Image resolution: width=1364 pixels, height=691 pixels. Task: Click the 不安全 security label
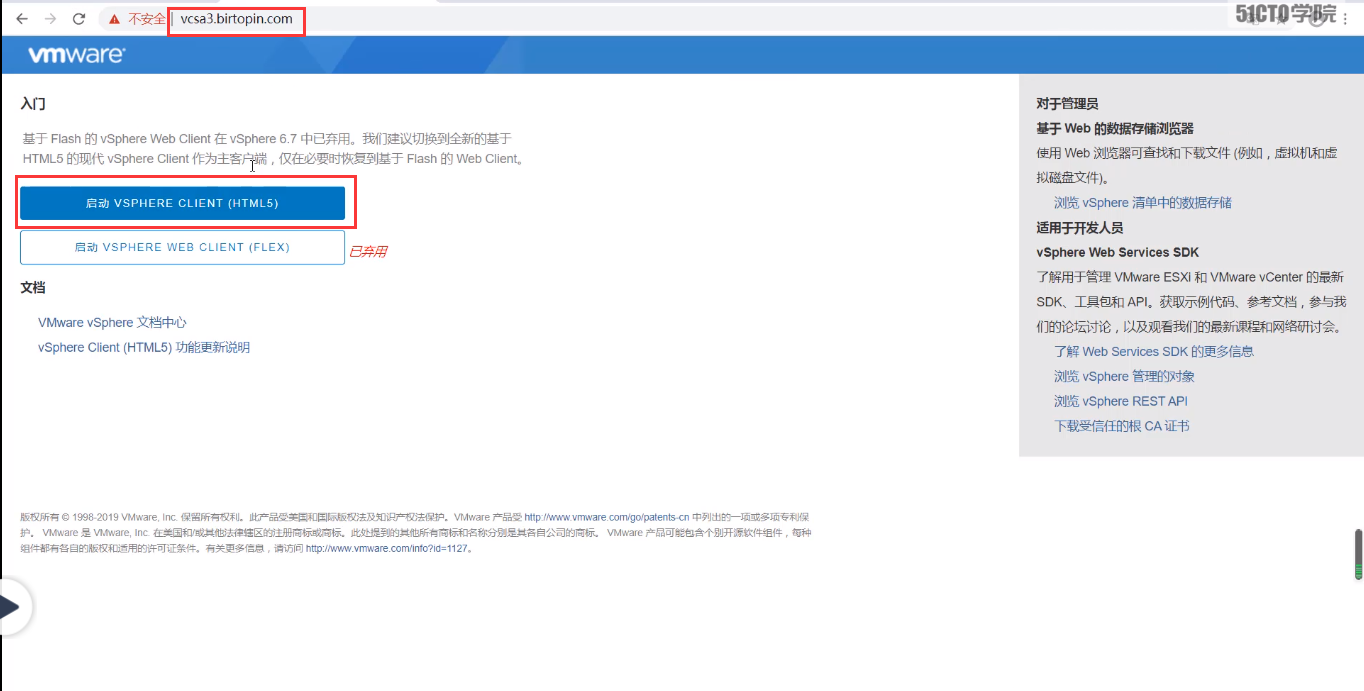click(147, 19)
